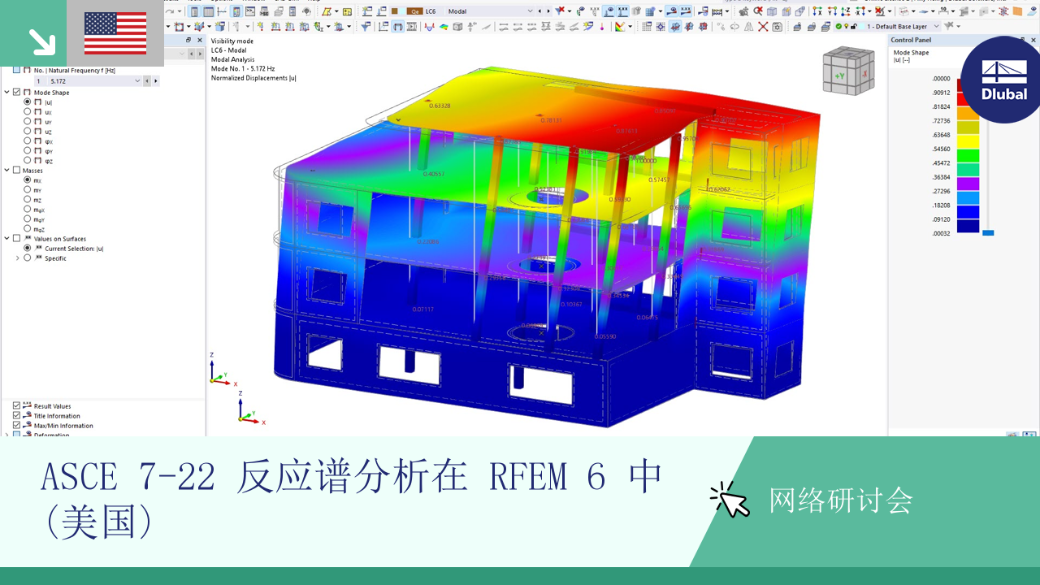This screenshot has height=585, width=1040.
Task: Click the dark blue legend swatch
Action: click(968, 226)
